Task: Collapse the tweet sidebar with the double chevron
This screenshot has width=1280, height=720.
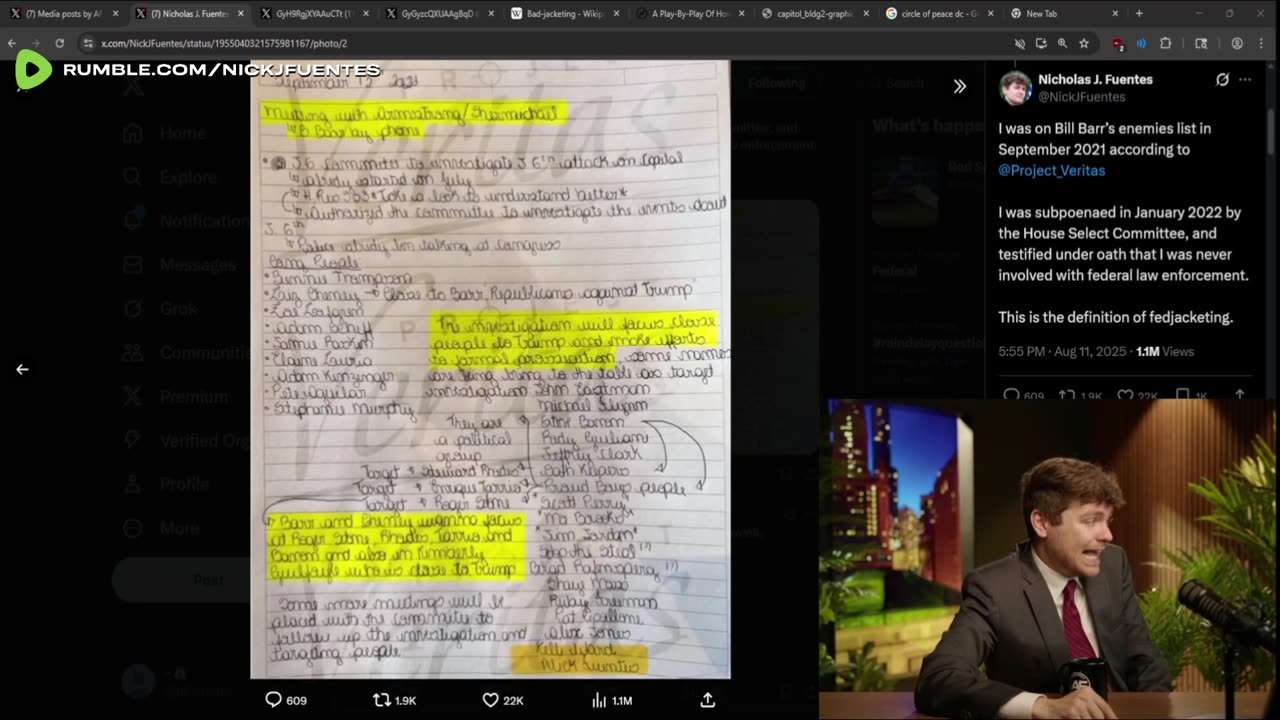Action: pyautogui.click(x=959, y=86)
